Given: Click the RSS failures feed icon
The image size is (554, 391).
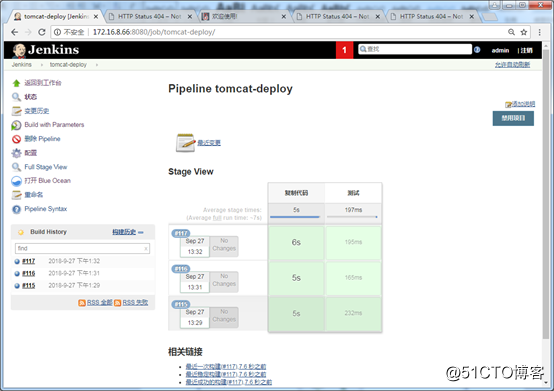Looking at the screenshot, I should (118, 303).
